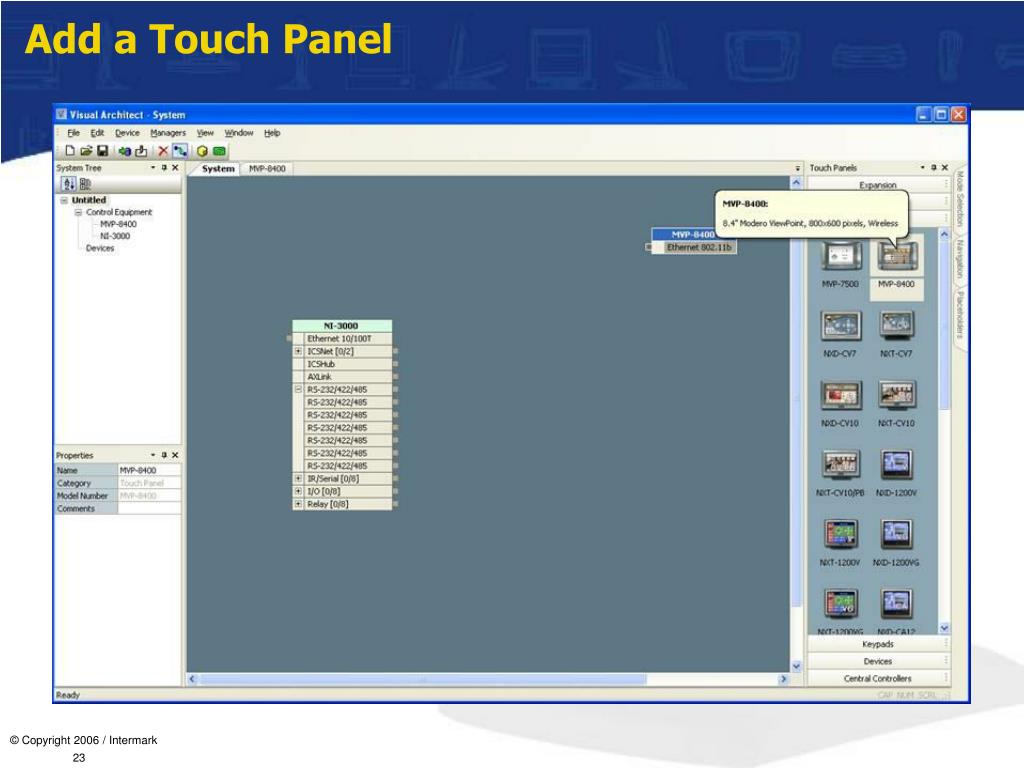Save the current system
1024x768 pixels.
(x=103, y=151)
